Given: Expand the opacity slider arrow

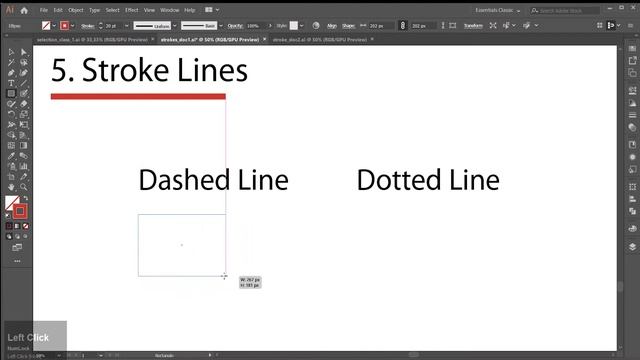Looking at the screenshot, I should (x=270, y=26).
